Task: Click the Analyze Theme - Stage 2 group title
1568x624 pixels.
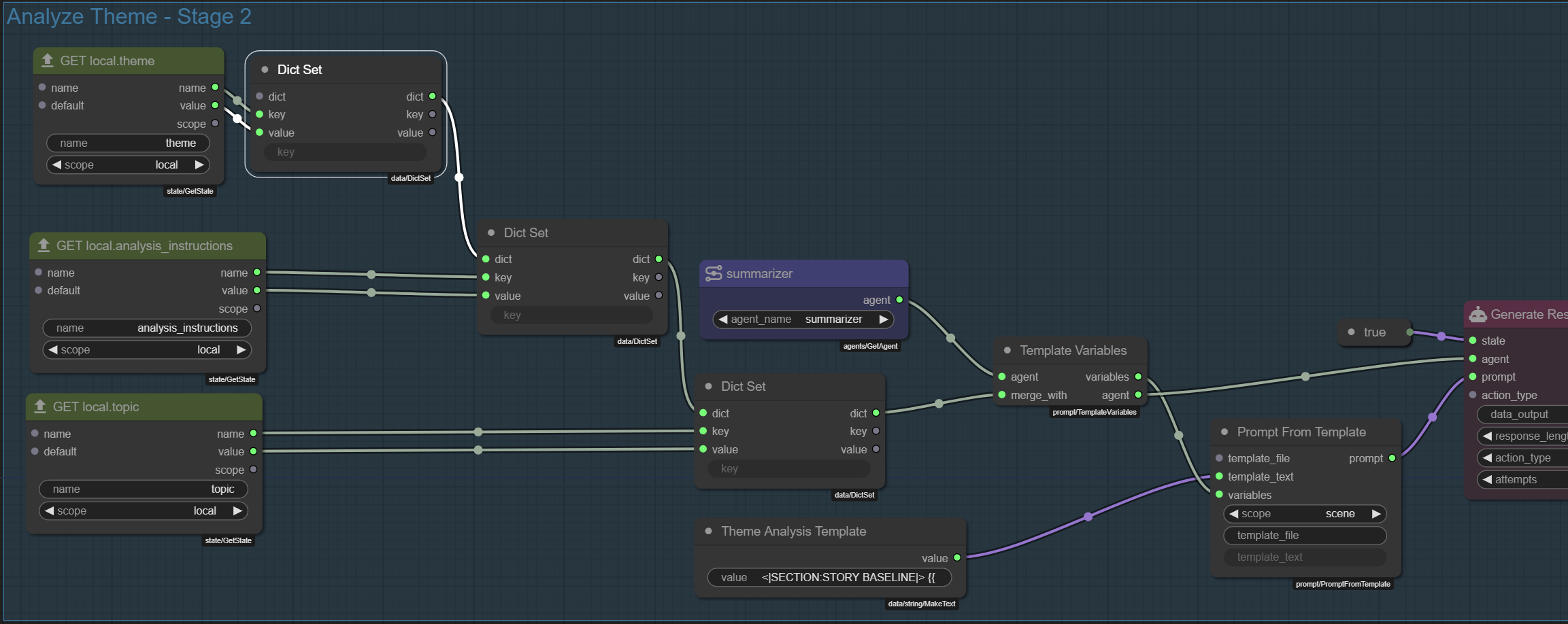Action: pos(129,16)
